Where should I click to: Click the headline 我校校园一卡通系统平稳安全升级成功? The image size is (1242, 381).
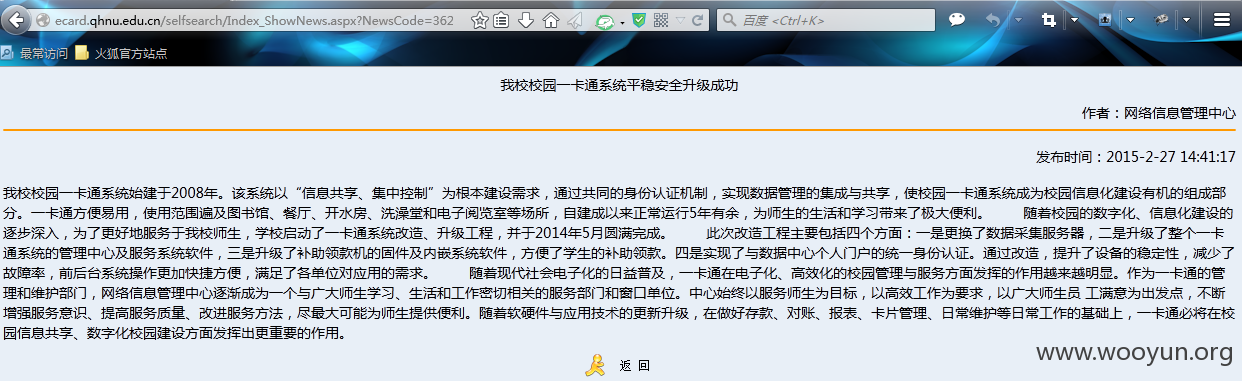click(x=619, y=86)
